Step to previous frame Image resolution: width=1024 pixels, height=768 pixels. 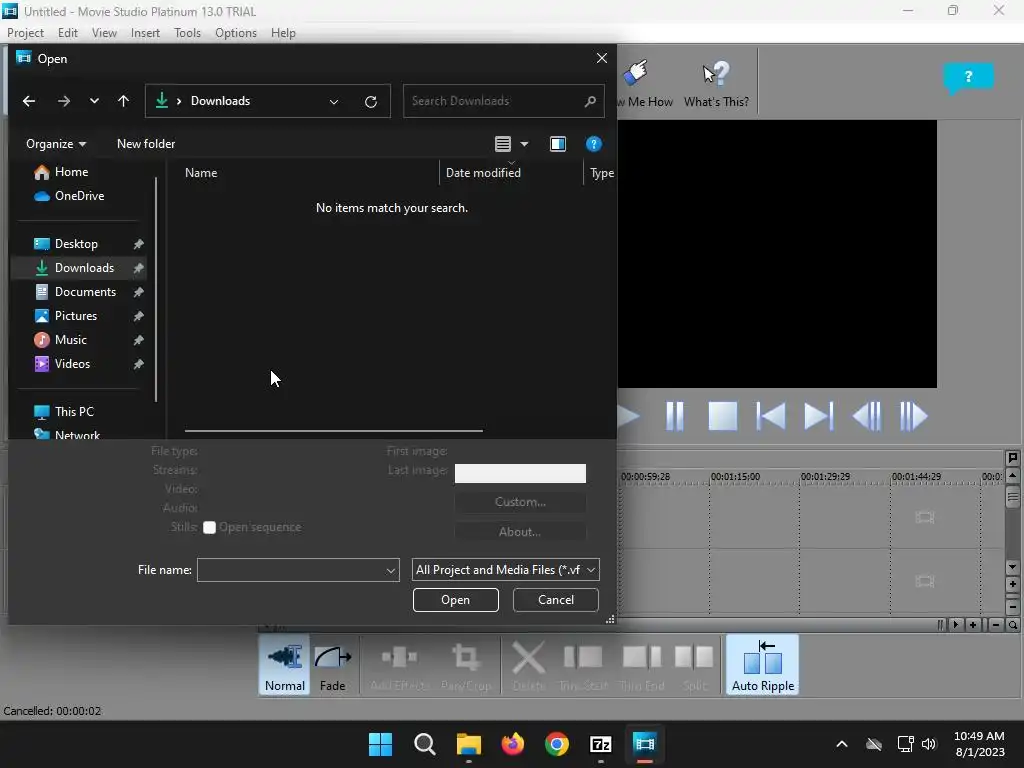coord(867,416)
